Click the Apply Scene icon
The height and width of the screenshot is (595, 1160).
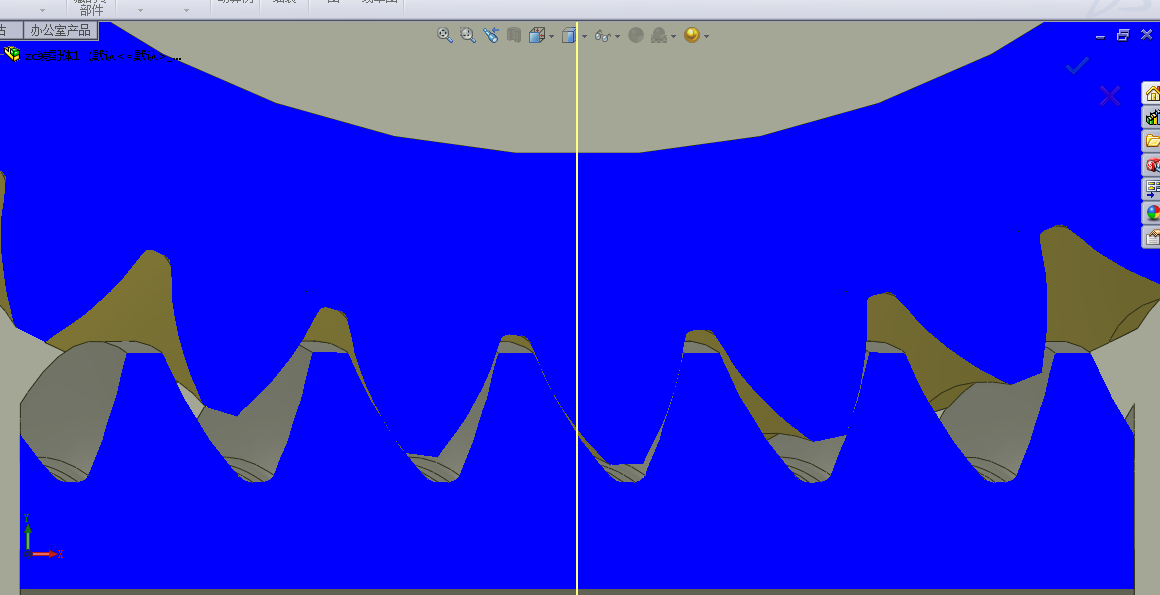659,35
